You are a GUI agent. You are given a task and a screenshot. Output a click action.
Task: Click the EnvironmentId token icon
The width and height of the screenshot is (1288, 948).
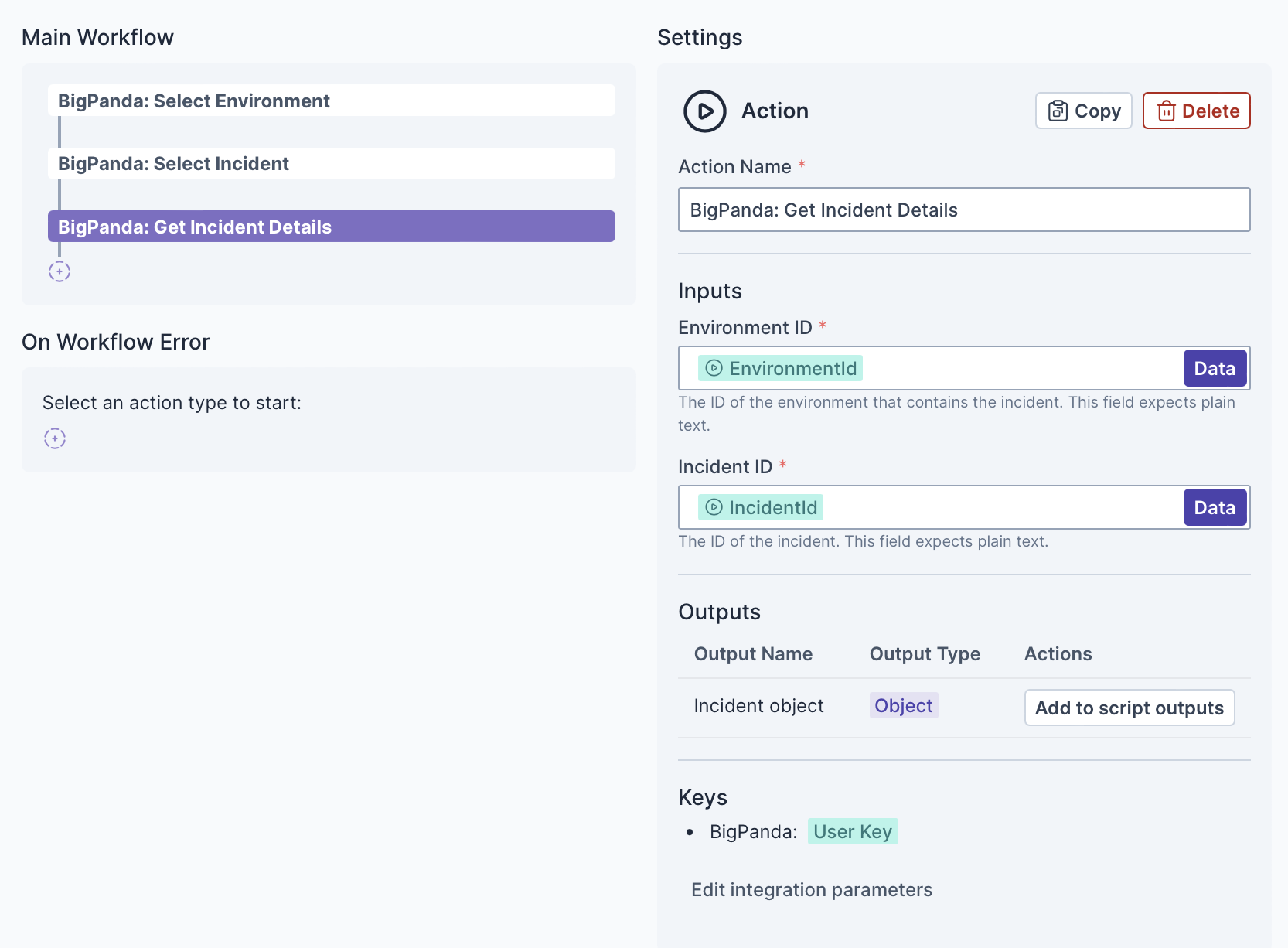tap(714, 368)
